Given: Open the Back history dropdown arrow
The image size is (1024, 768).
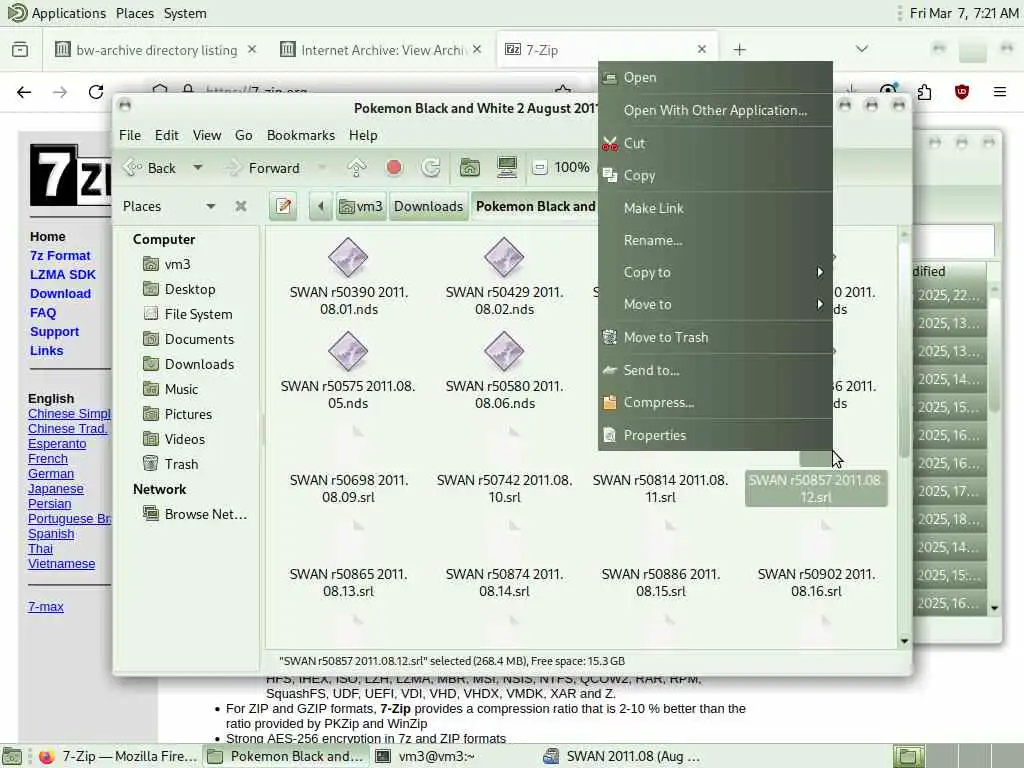Looking at the screenshot, I should pos(197,168).
